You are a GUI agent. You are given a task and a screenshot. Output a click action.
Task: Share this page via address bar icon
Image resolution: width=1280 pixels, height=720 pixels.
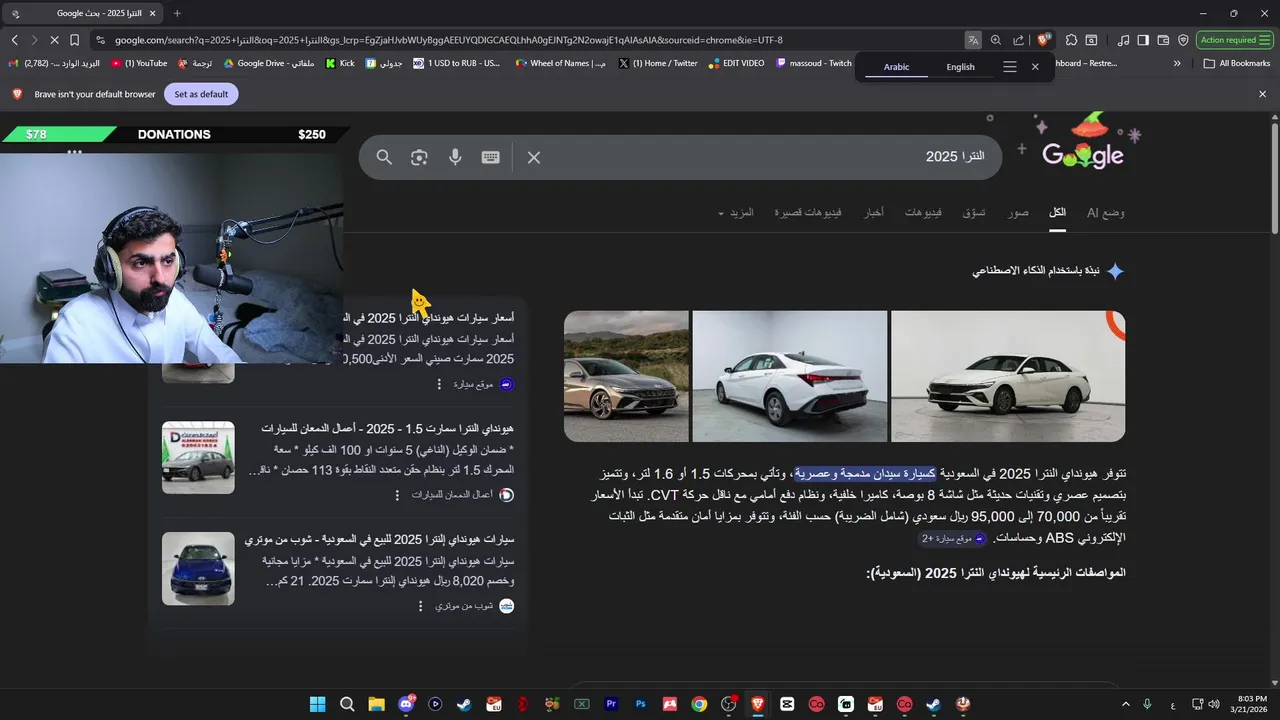pos(1018,40)
